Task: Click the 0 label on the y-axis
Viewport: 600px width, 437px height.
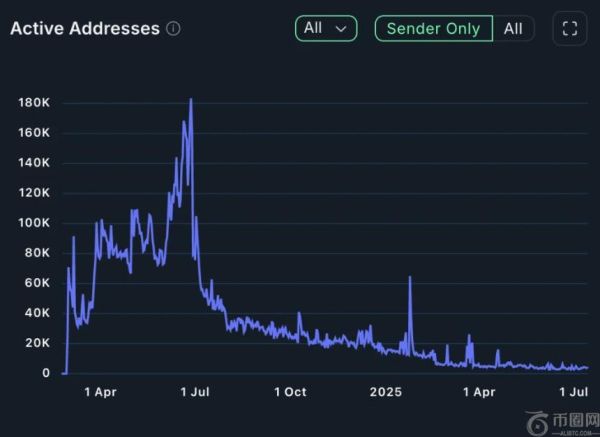Action: point(46,373)
